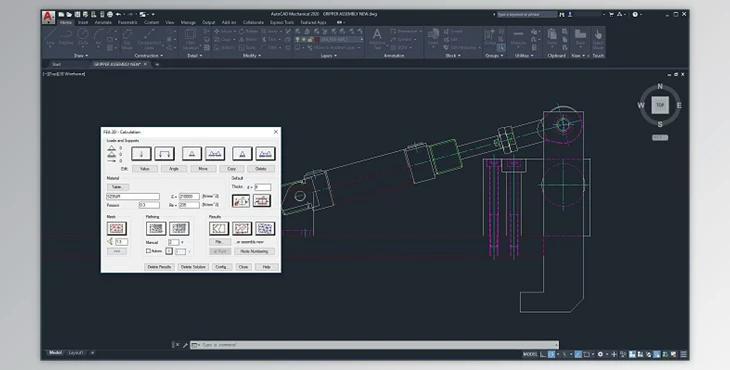Image resolution: width=730 pixels, height=370 pixels.
Task: Click the Config... button
Action: tap(221, 267)
